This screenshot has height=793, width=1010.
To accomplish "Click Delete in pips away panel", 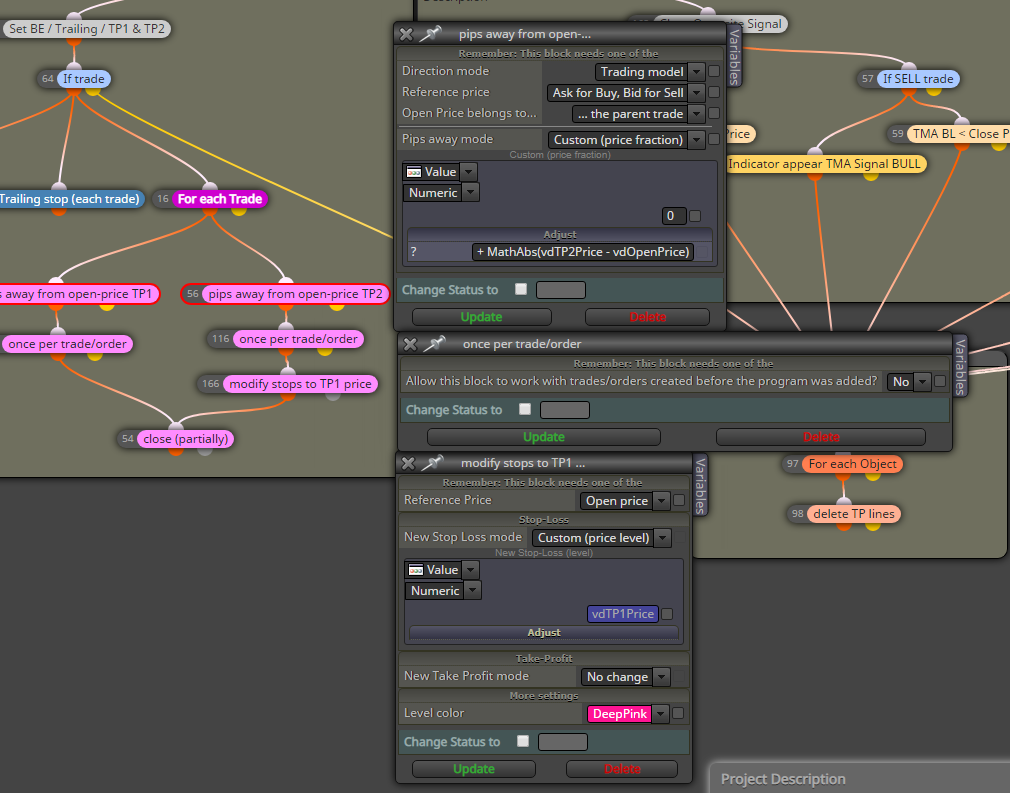I will coord(647,317).
